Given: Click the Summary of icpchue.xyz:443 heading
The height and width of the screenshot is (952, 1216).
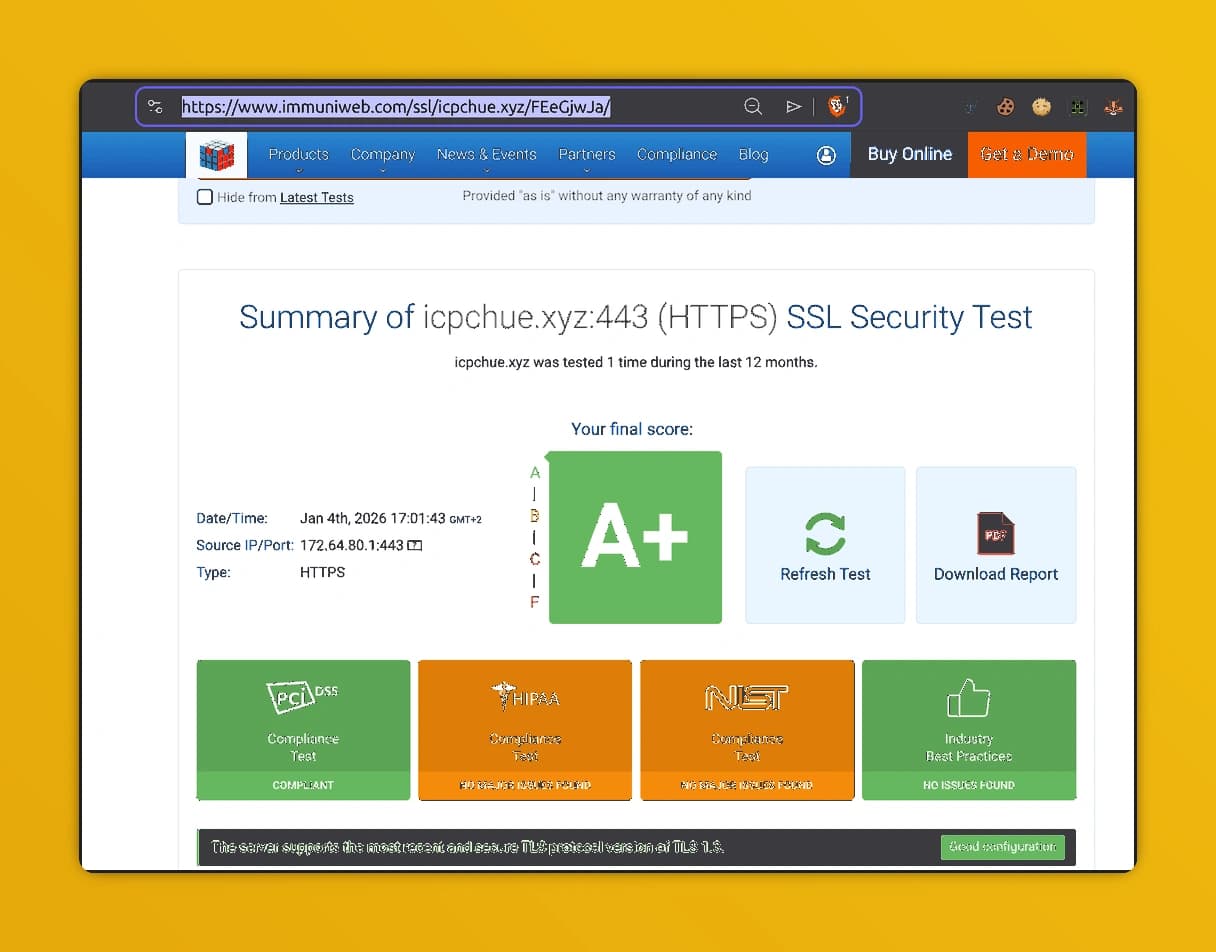Looking at the screenshot, I should click(636, 317).
